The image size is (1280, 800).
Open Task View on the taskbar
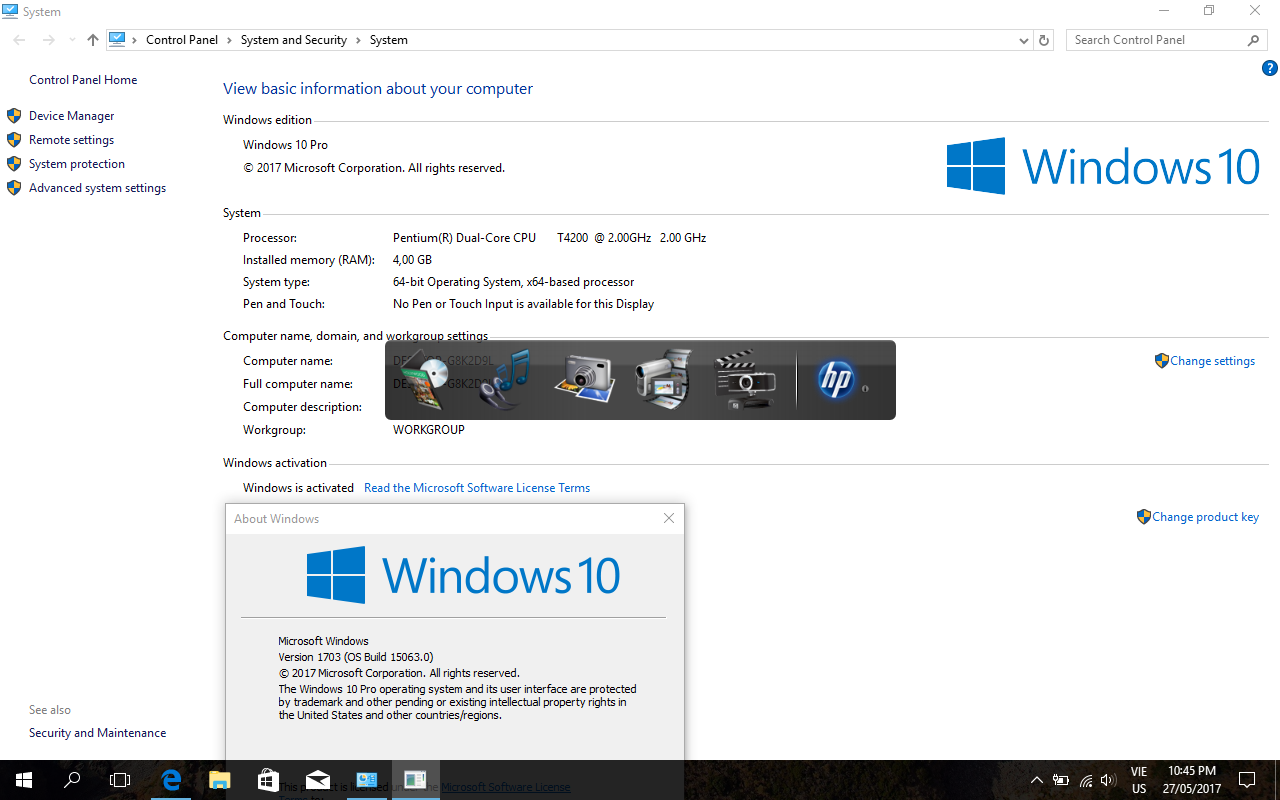coord(120,780)
